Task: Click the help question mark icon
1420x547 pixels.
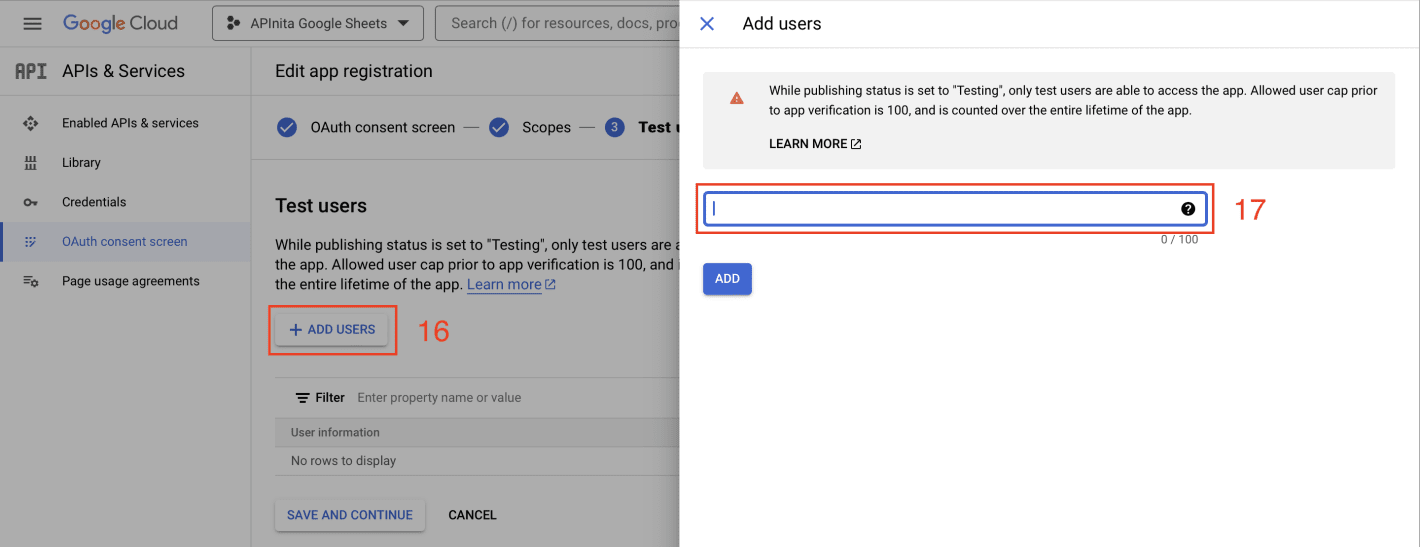Action: pyautogui.click(x=1188, y=209)
